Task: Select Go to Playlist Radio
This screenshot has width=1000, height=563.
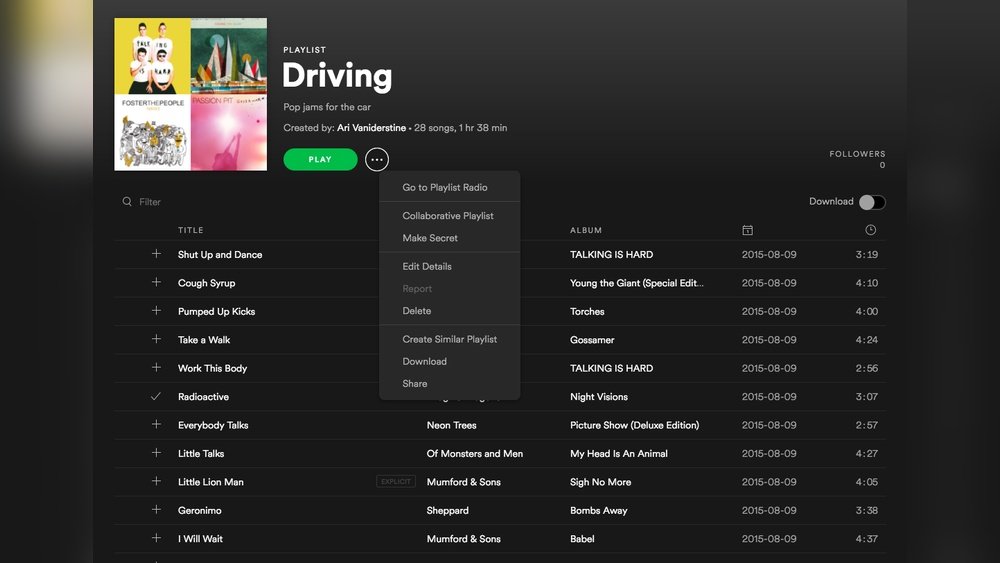Action: point(445,187)
